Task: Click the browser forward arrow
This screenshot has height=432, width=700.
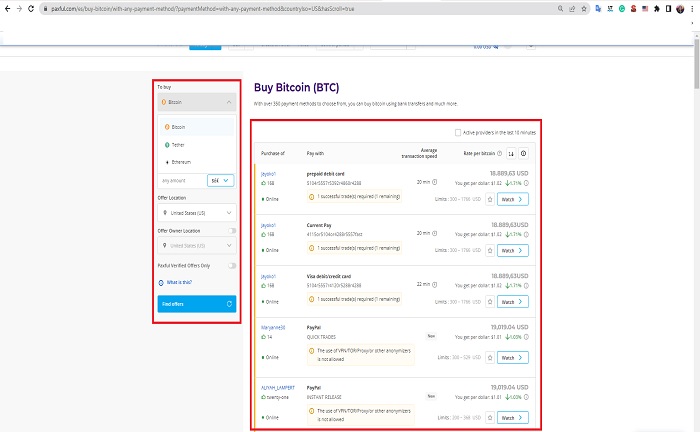Action: click(x=19, y=8)
